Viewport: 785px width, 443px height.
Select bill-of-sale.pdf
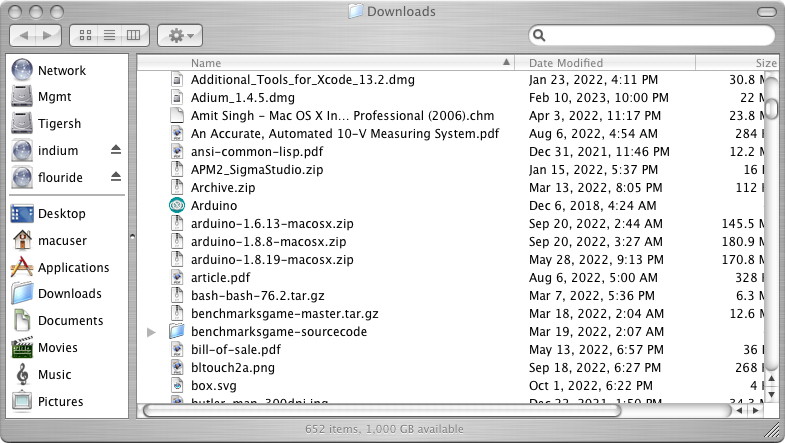point(235,350)
